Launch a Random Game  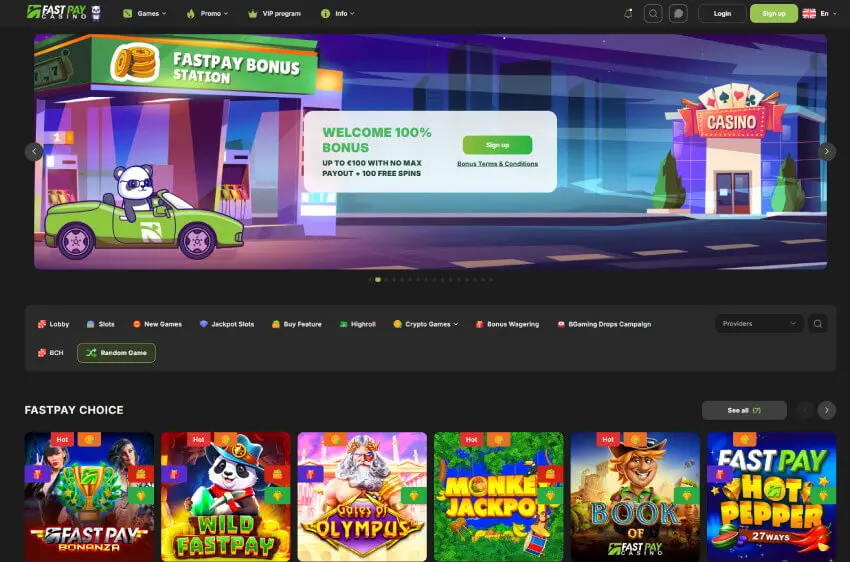(116, 353)
